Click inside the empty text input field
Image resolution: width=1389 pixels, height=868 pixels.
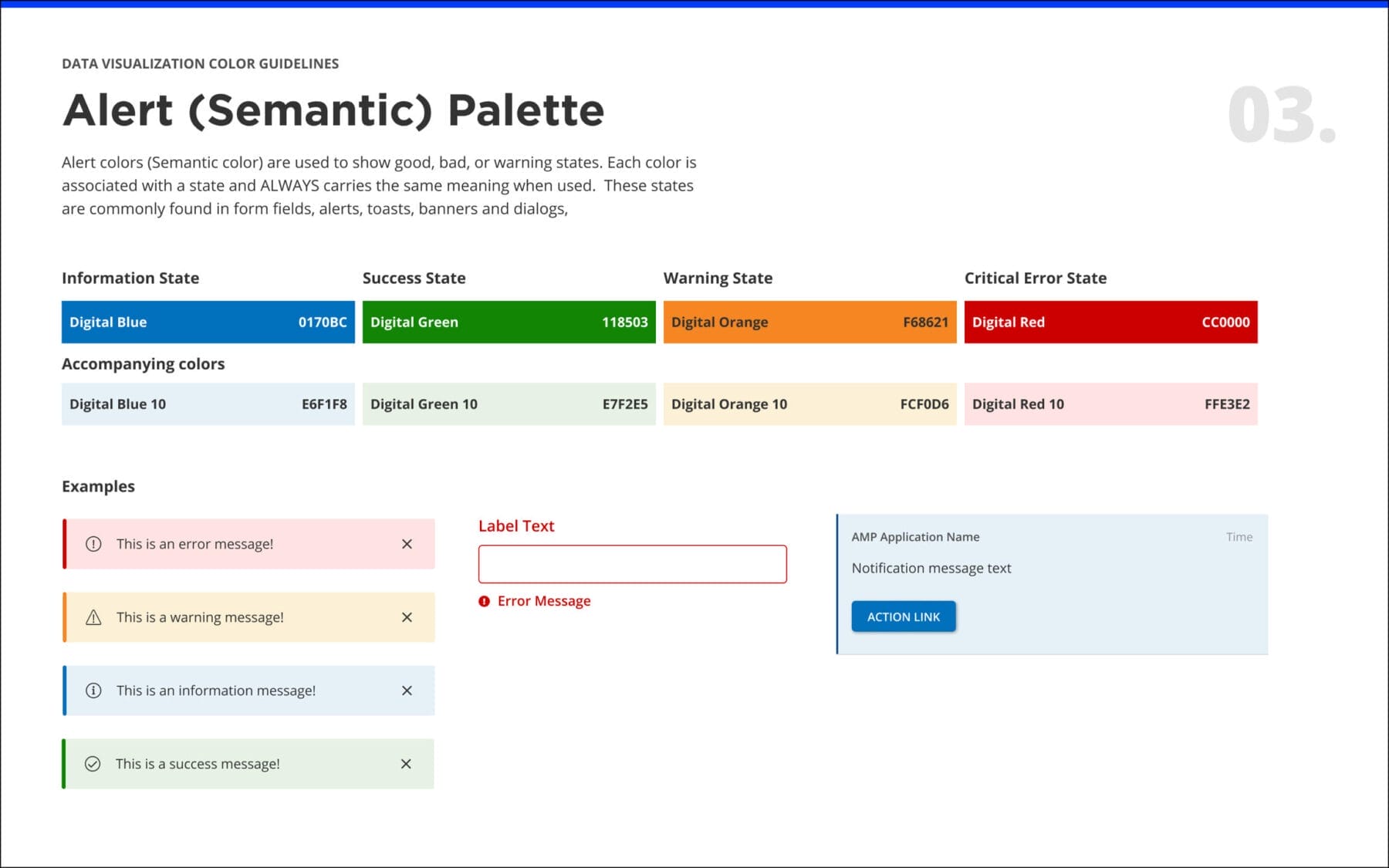633,564
